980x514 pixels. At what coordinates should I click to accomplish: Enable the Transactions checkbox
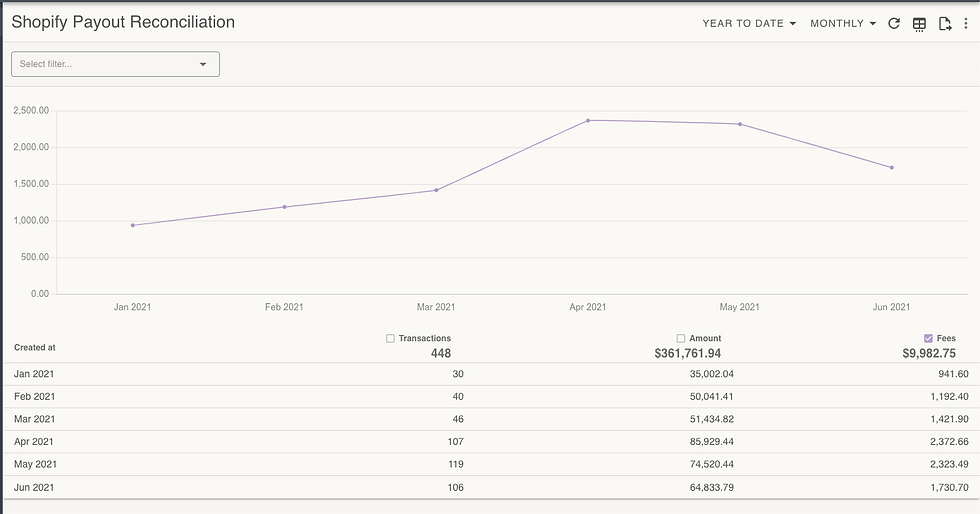click(x=391, y=338)
